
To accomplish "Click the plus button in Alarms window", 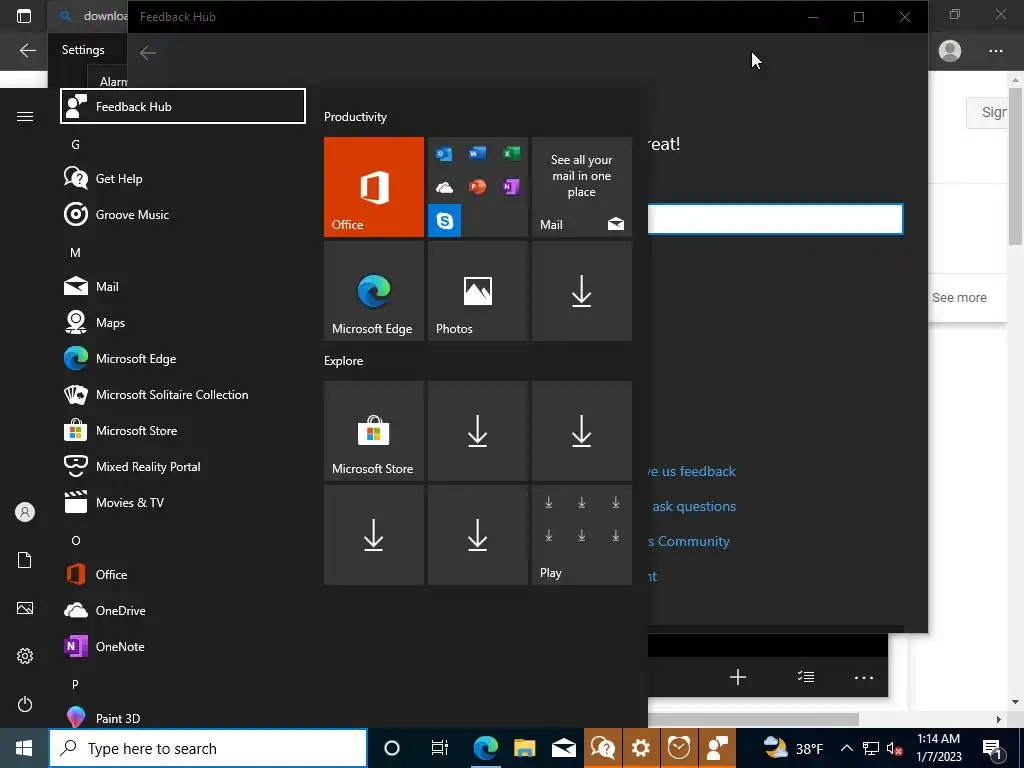I will click(738, 677).
